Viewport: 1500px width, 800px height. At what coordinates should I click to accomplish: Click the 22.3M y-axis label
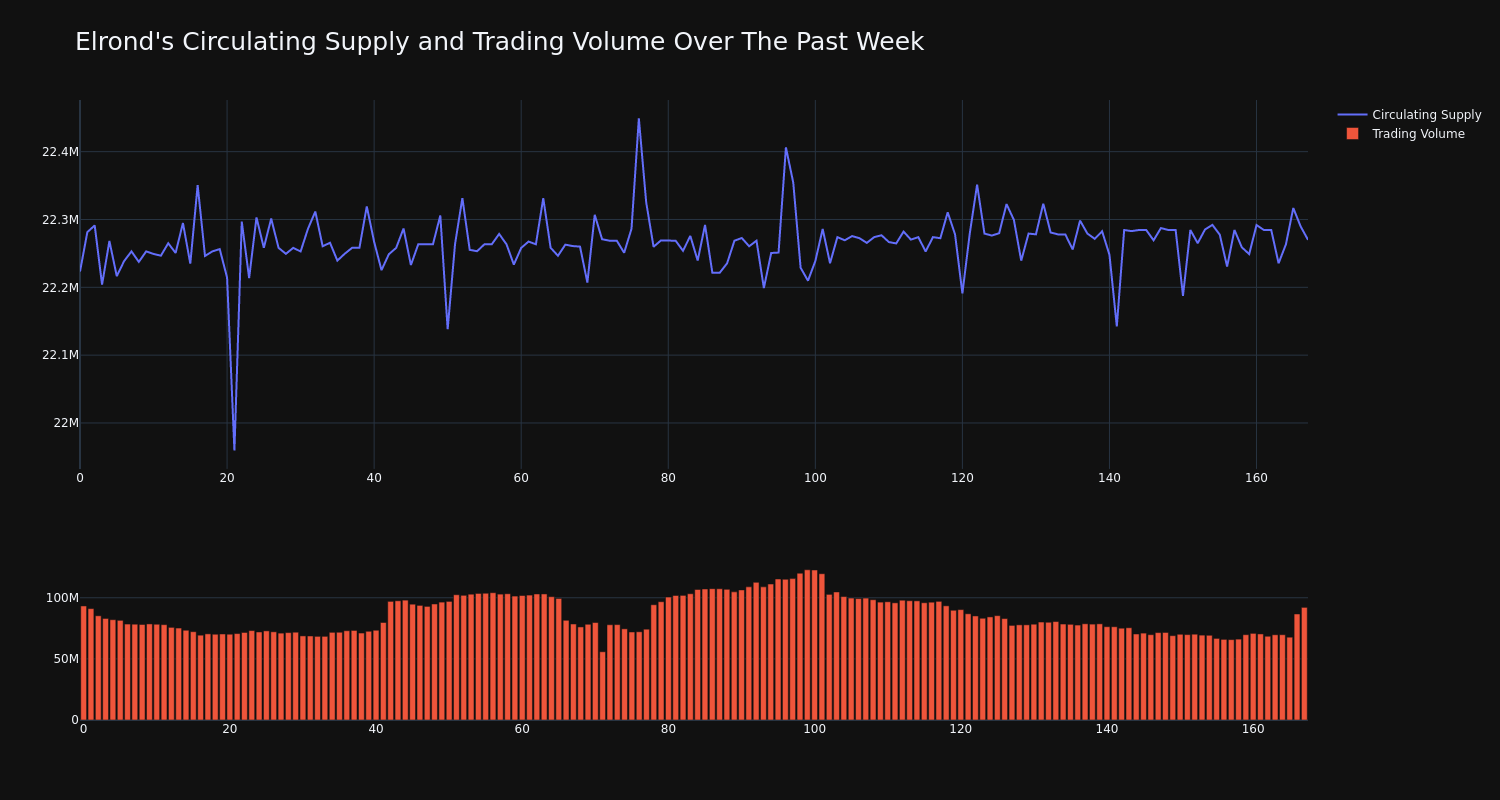(60, 220)
